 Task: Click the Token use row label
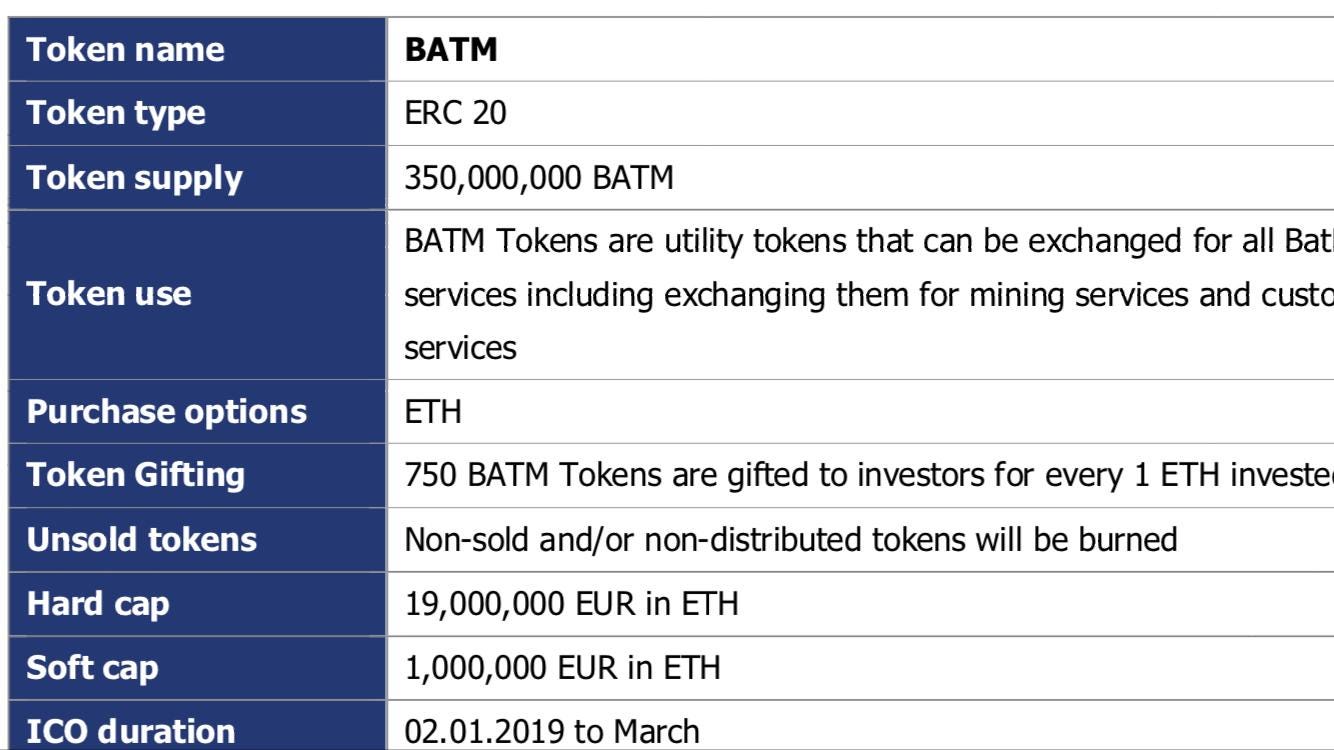[x=108, y=294]
